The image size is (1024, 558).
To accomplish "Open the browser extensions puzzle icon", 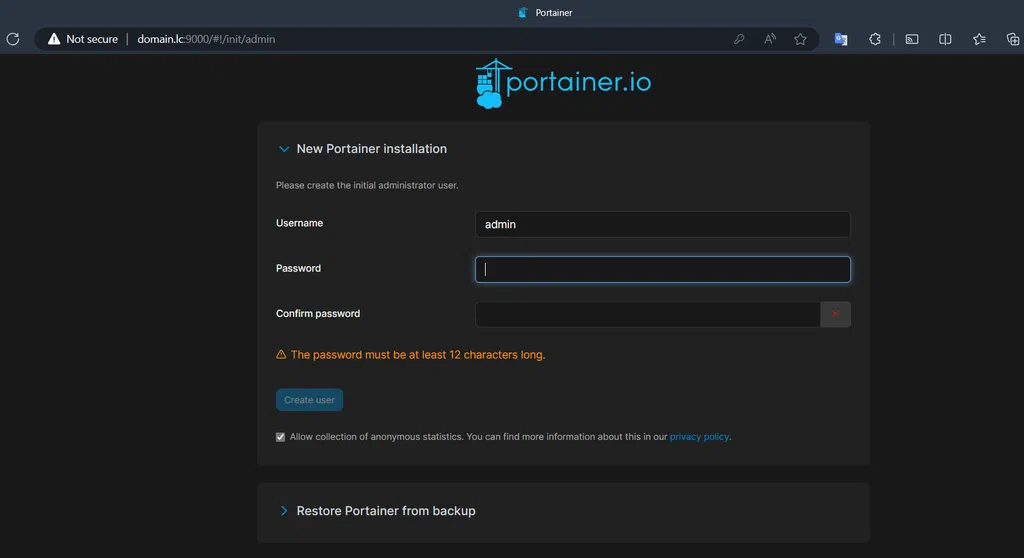I will (x=875, y=39).
